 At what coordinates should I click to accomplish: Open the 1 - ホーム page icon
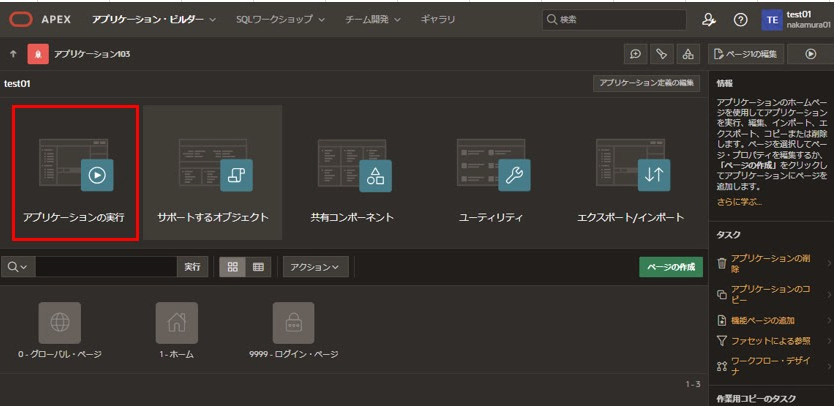[176, 322]
